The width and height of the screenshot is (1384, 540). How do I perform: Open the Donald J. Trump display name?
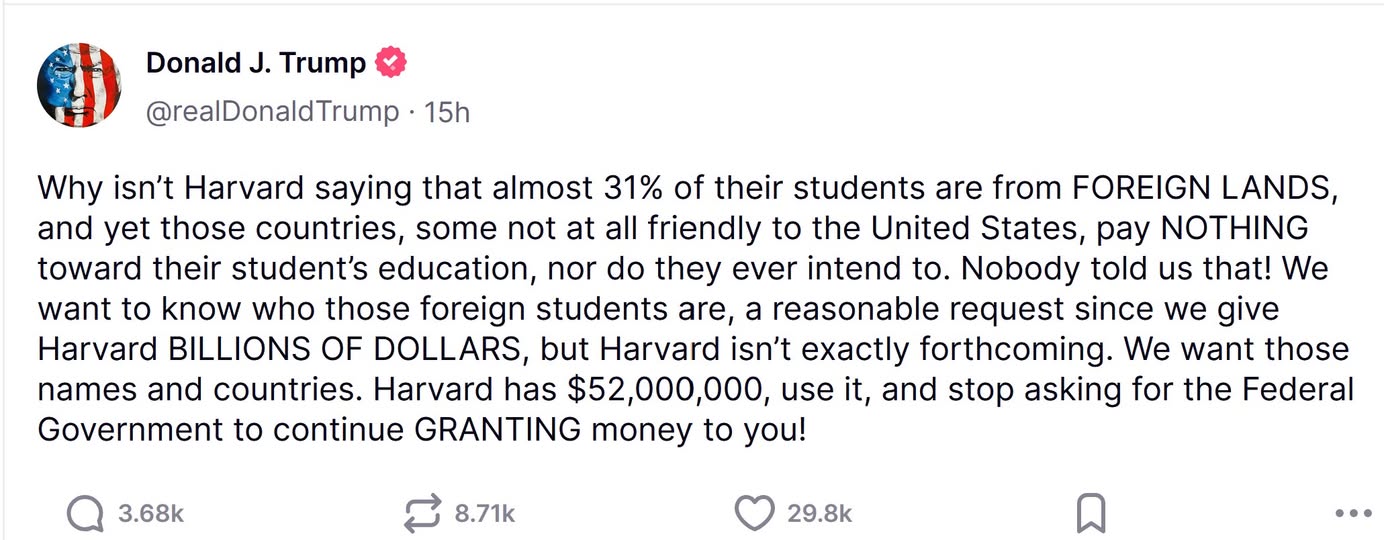tap(255, 63)
